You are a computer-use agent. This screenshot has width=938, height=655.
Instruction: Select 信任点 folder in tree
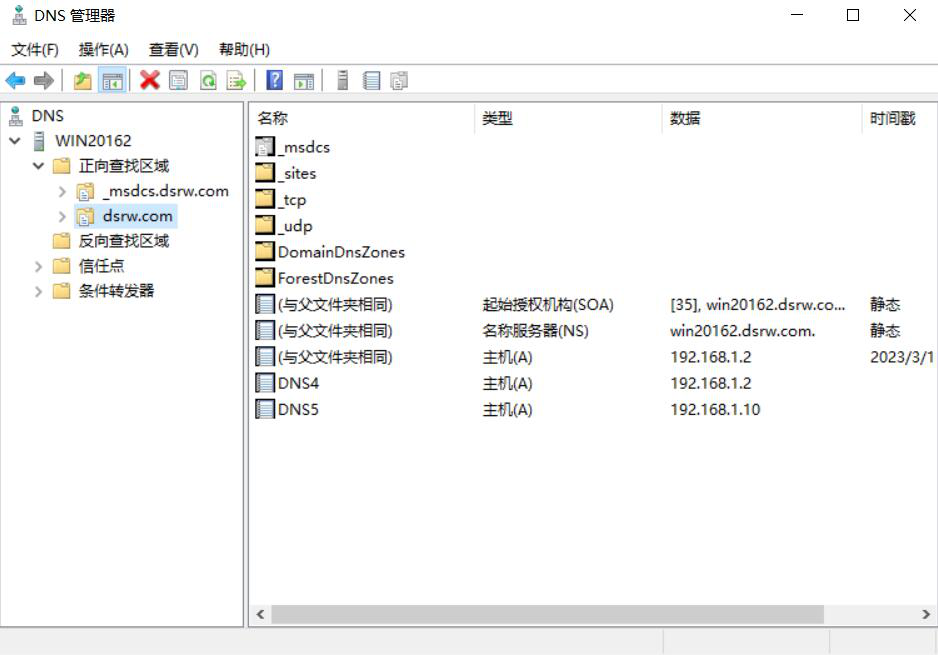coord(101,266)
